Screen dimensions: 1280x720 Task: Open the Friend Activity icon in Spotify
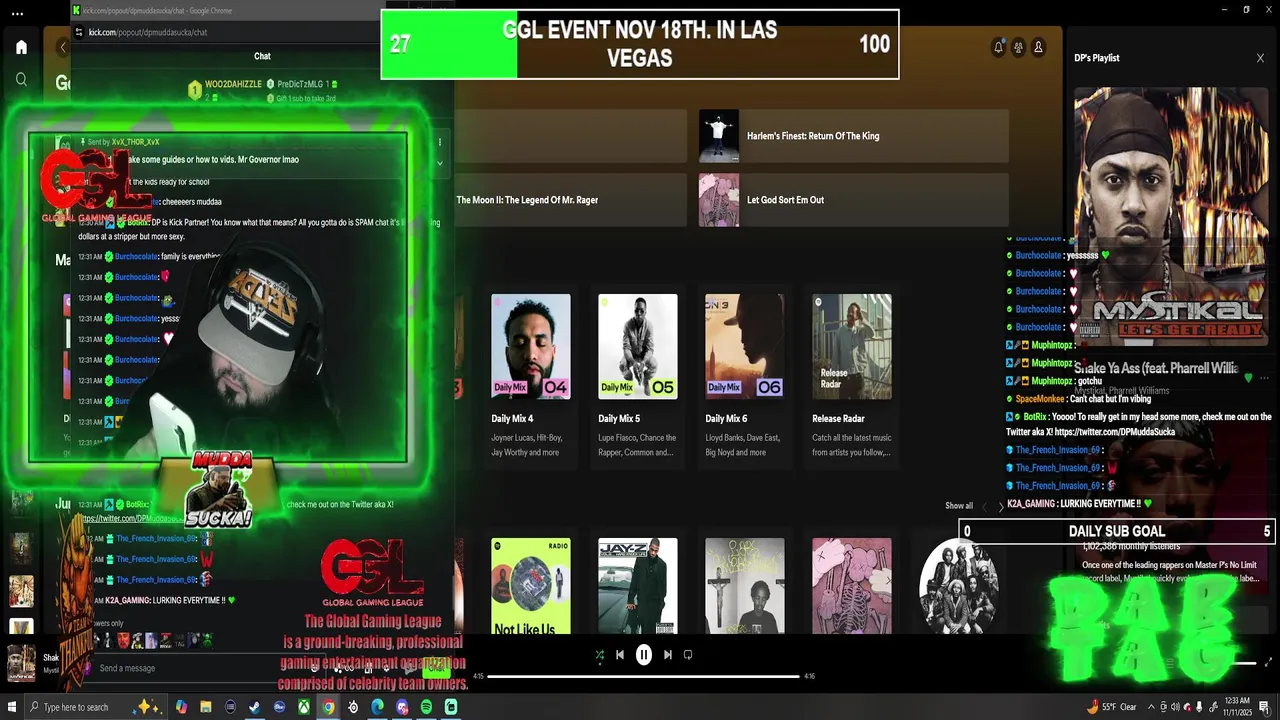1018,47
